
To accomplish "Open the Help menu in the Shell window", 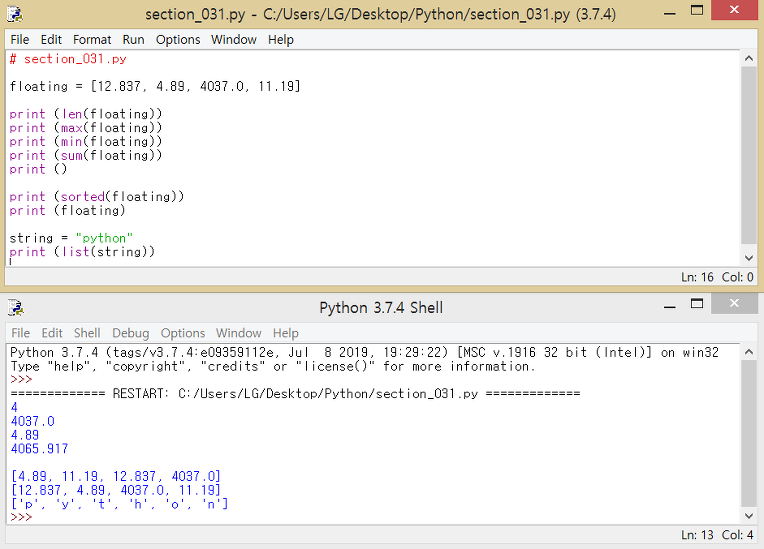I will (286, 333).
